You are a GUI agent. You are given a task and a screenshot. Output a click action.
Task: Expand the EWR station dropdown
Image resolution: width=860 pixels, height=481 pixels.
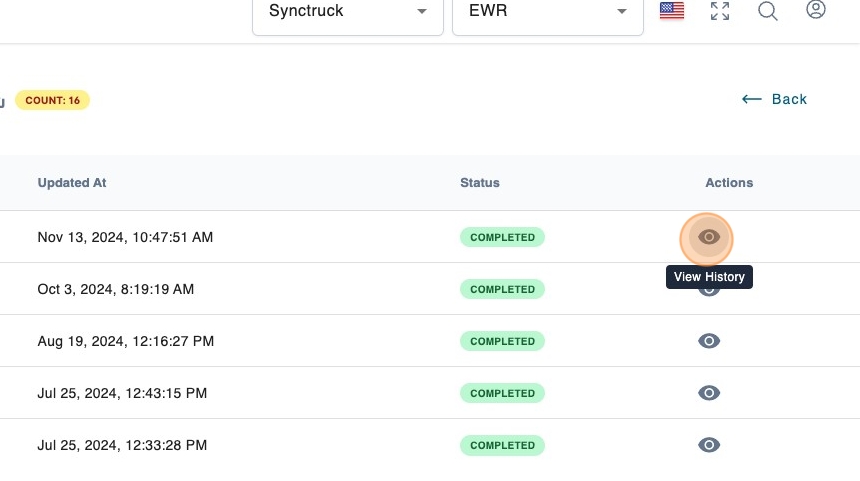547,12
